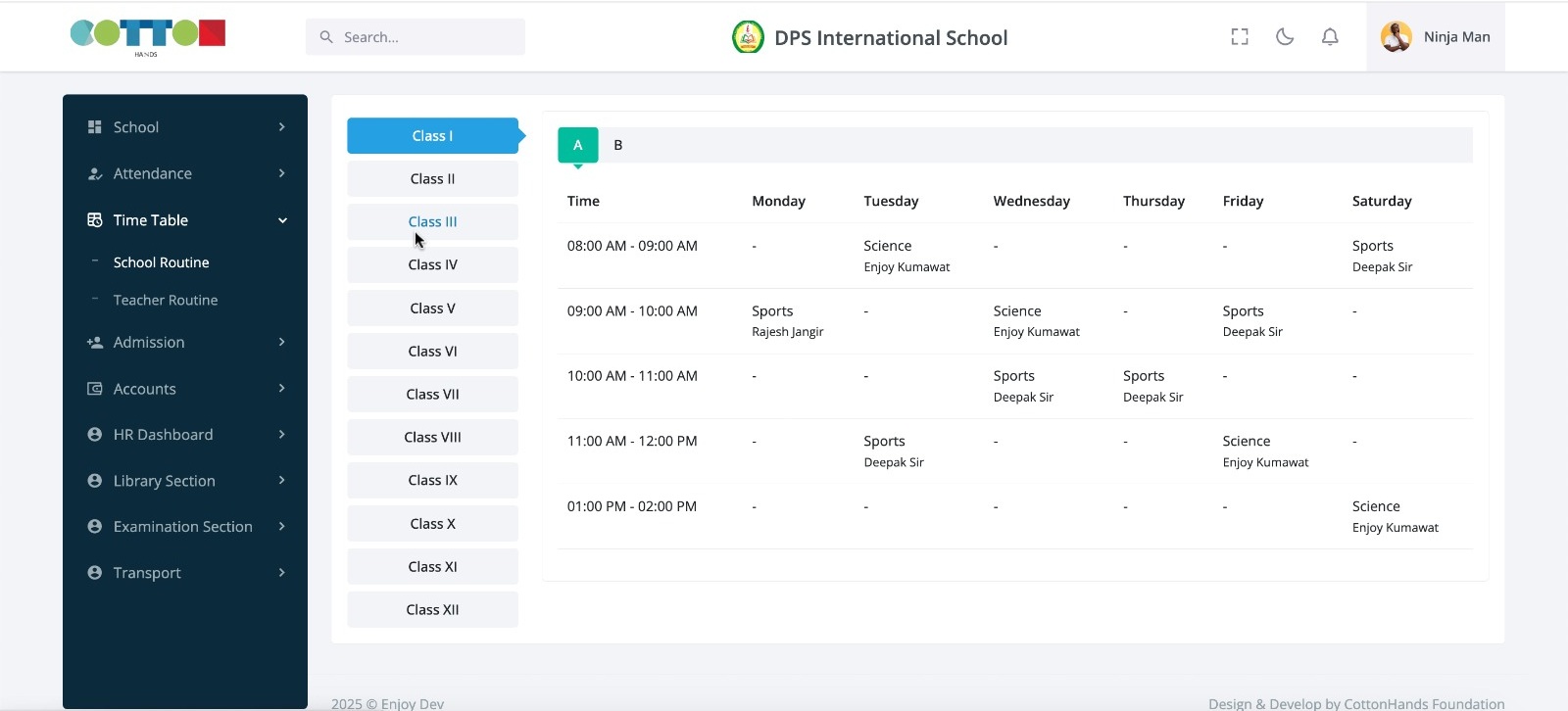Click the Ninja Man profile avatar
This screenshot has width=1568, height=711.
tap(1396, 37)
